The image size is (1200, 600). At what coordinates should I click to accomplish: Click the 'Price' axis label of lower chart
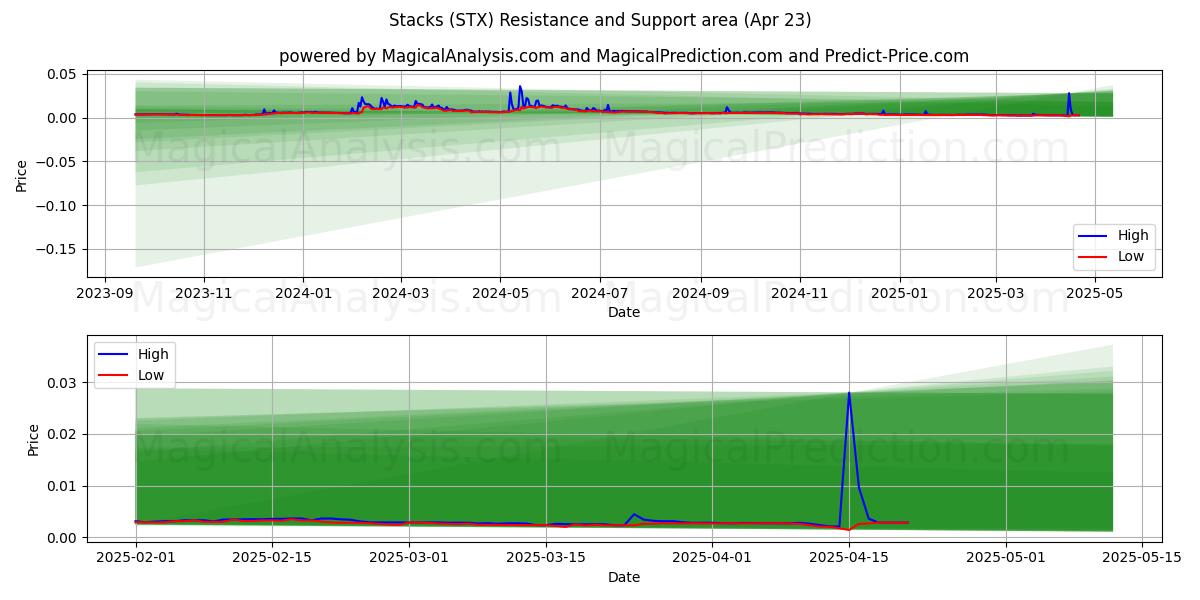[34, 440]
